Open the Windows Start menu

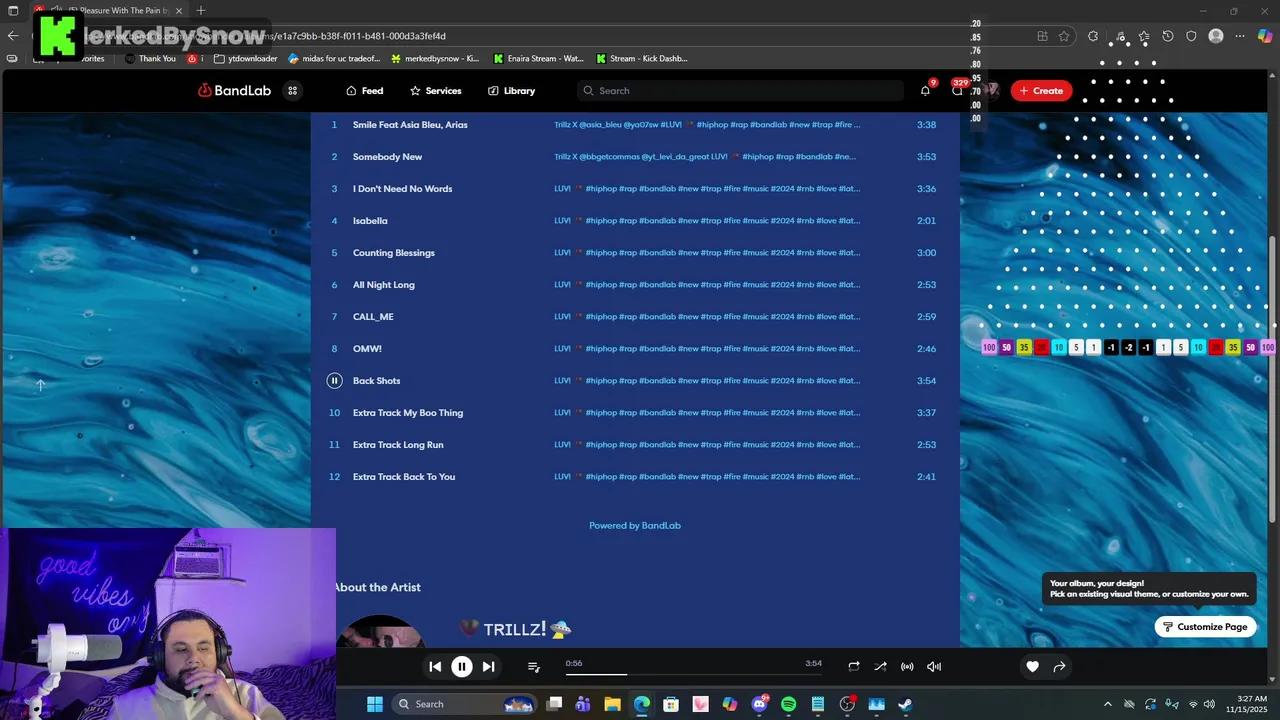click(375, 704)
